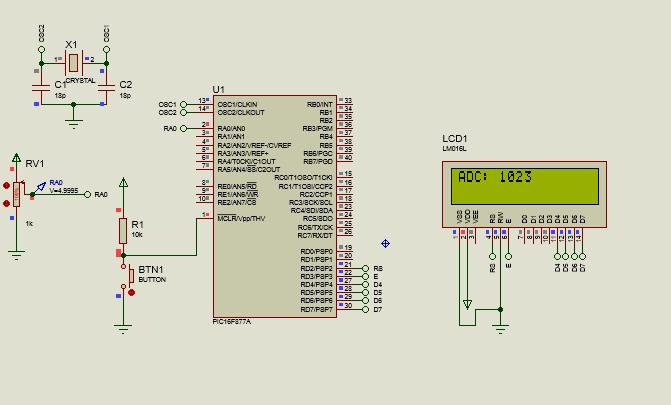The width and height of the screenshot is (671, 405).
Task: Click the ground symbol below the LCD
Action: pyautogui.click(x=500, y=329)
